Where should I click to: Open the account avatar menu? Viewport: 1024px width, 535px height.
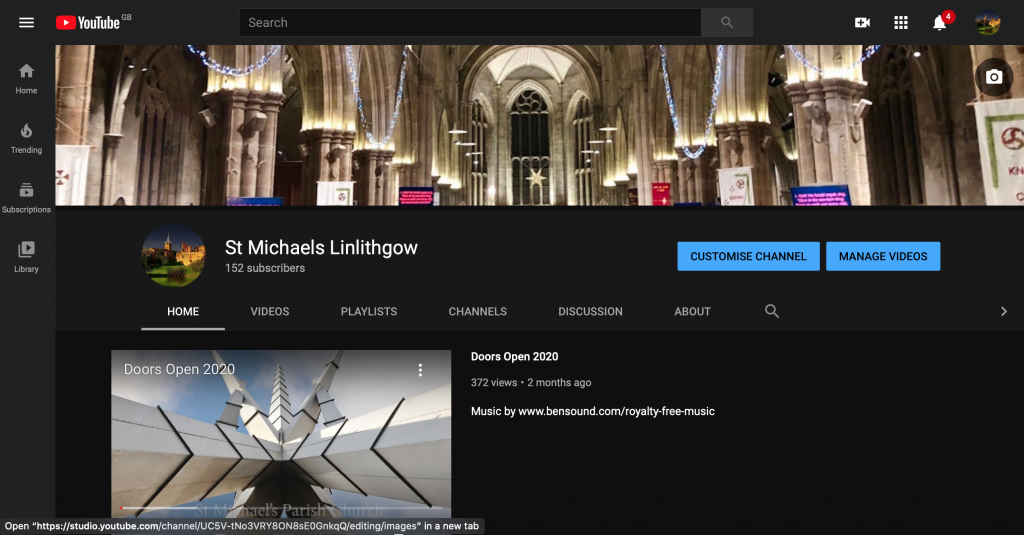(x=988, y=22)
